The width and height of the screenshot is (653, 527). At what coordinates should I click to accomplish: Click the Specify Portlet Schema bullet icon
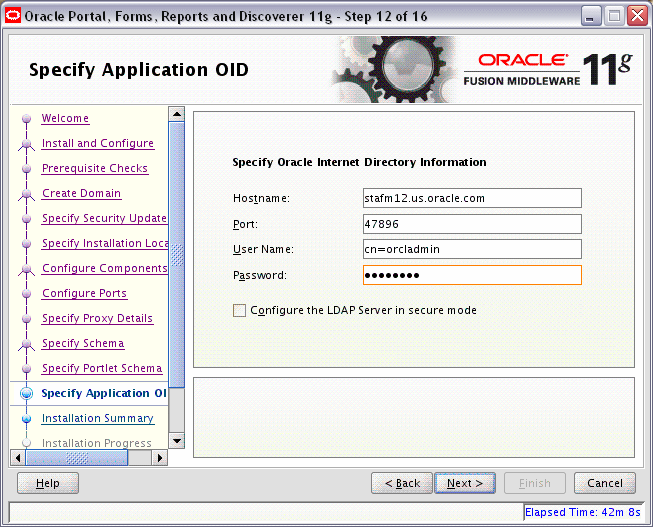point(27,369)
